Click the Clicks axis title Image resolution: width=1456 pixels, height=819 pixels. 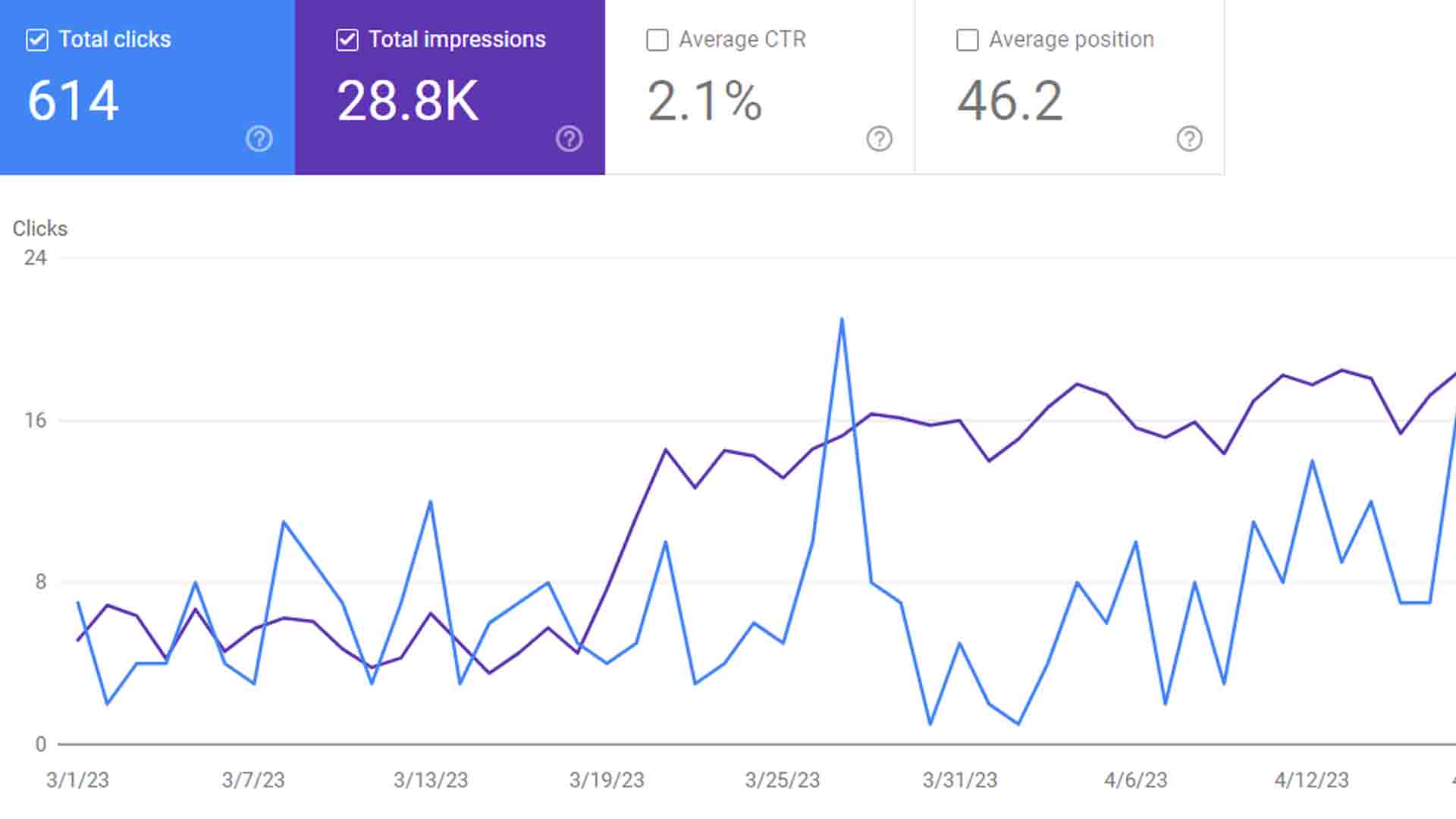point(40,228)
